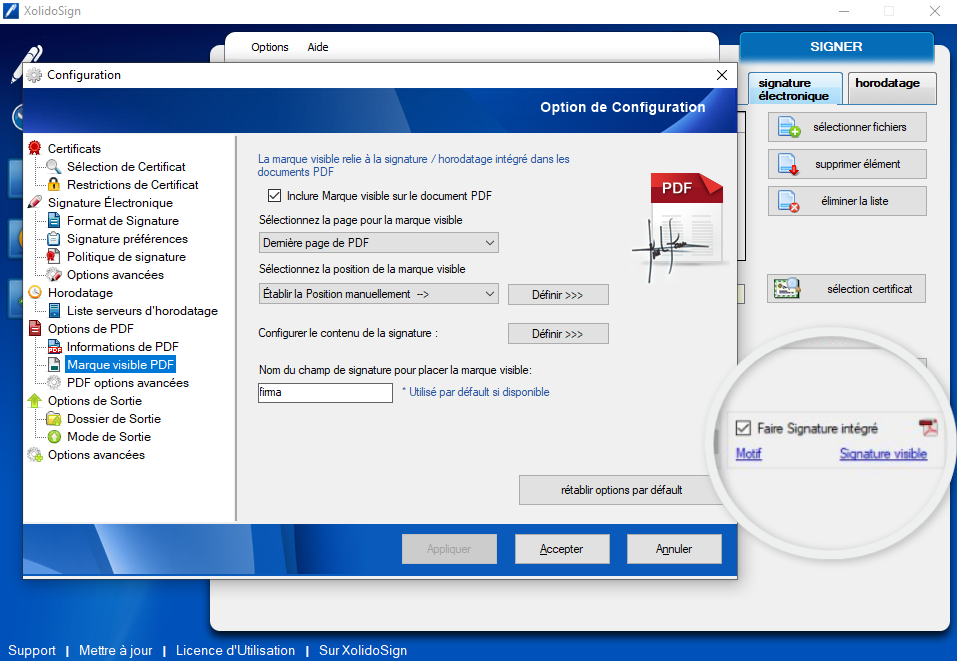This screenshot has width=957, height=661.
Task: Click the Accepter button
Action: [562, 549]
